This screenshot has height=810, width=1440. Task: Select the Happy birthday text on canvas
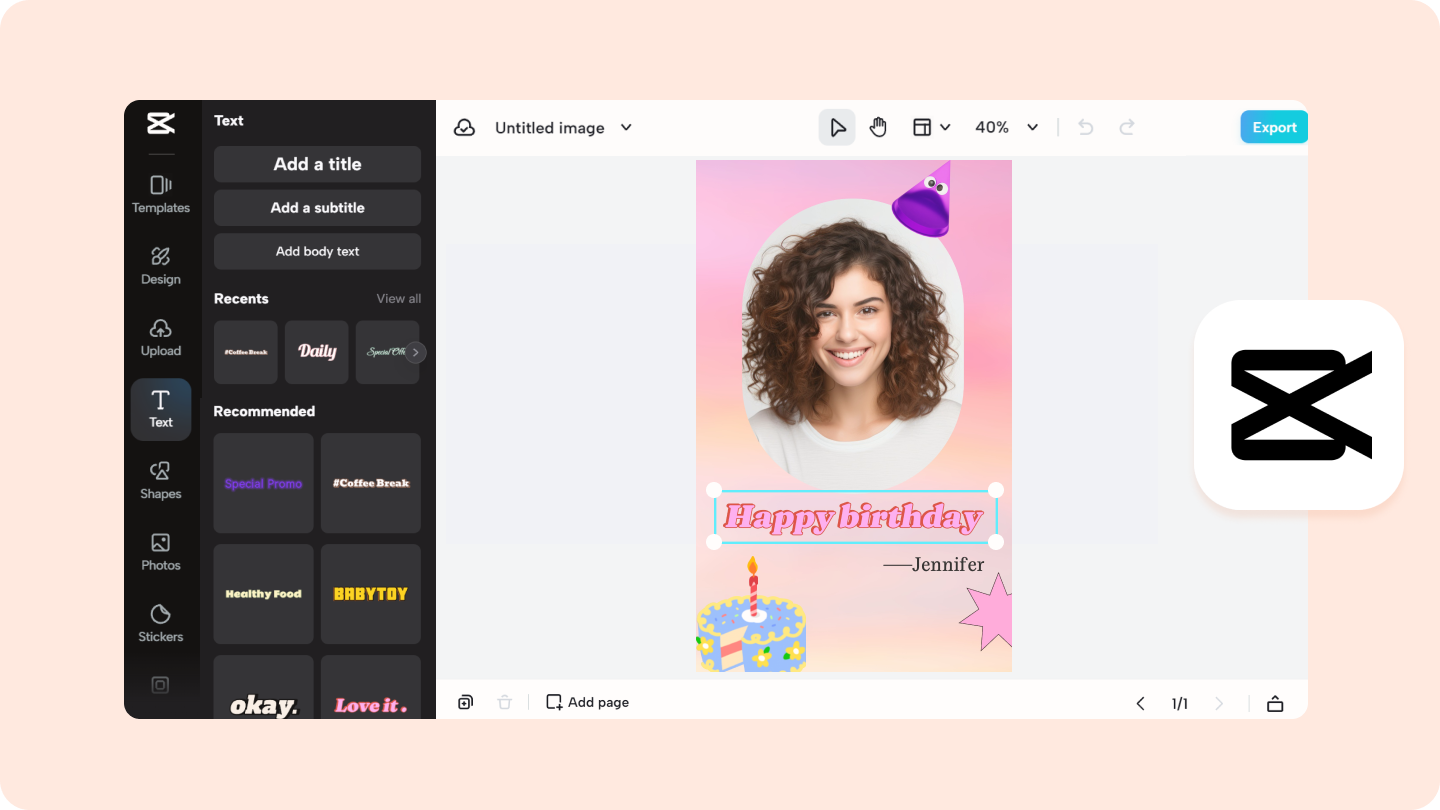[x=855, y=516]
